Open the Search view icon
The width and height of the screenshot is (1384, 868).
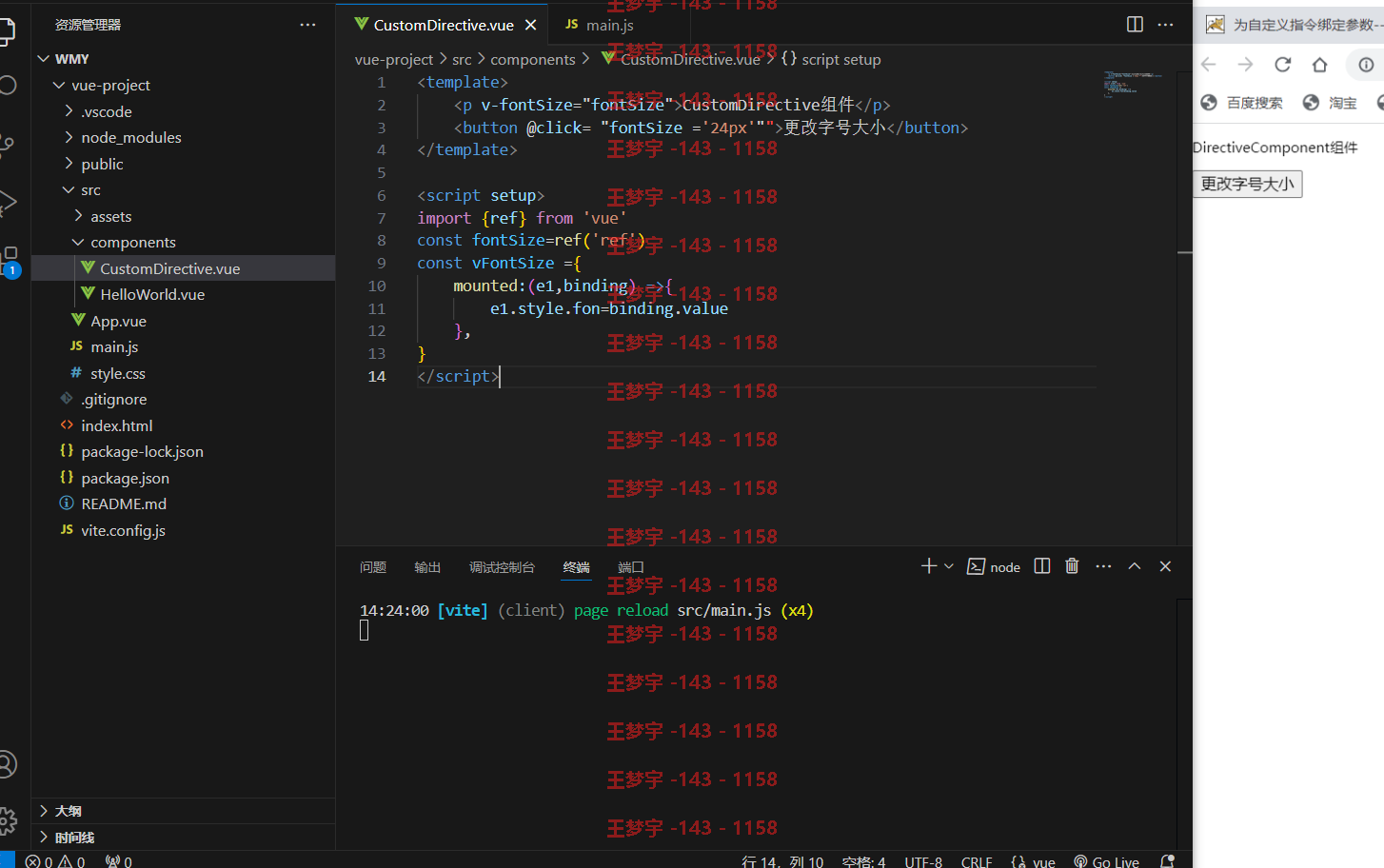click(x=8, y=86)
